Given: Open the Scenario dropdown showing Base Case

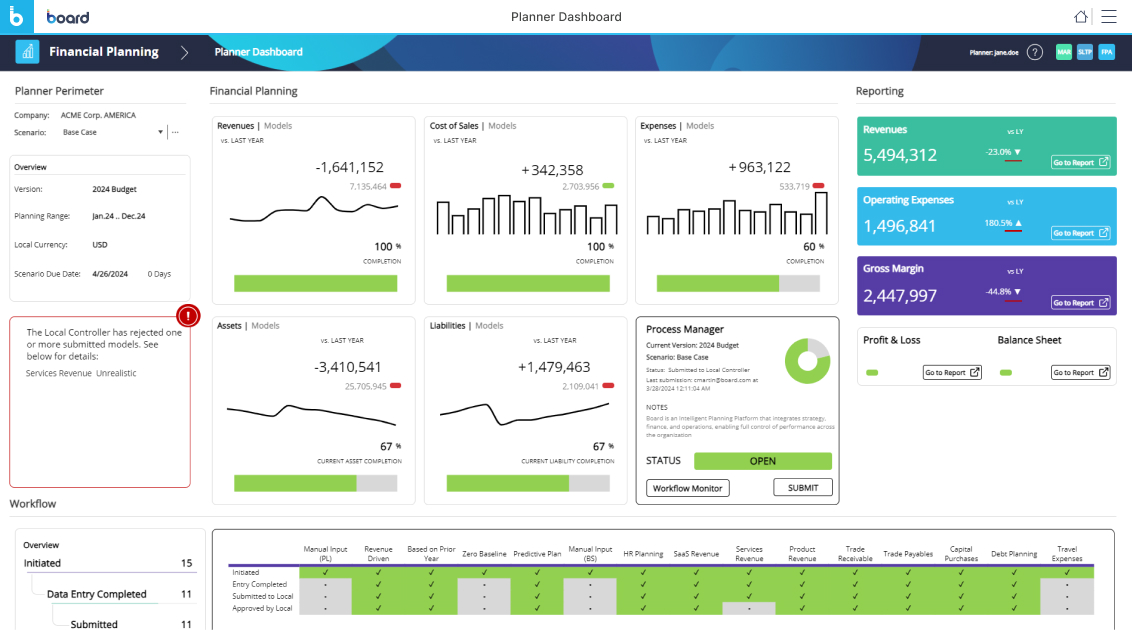Looking at the screenshot, I should point(160,131).
